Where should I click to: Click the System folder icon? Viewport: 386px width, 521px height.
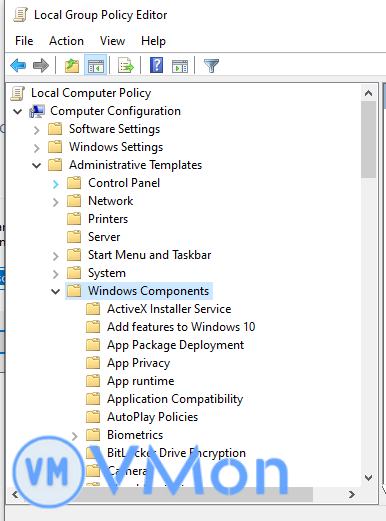point(74,273)
